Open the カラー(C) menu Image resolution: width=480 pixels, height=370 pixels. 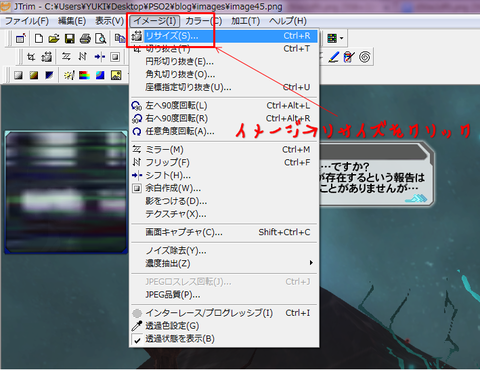[x=203, y=21]
